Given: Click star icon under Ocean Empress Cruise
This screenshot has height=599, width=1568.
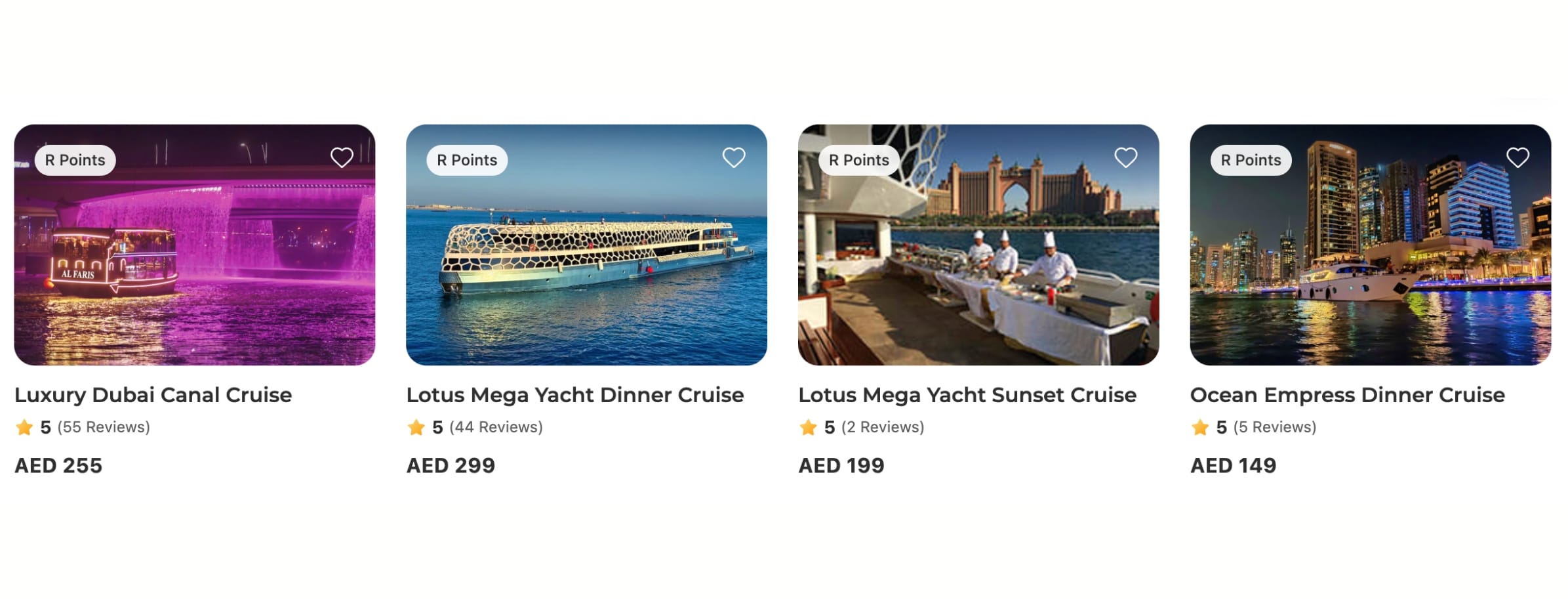Looking at the screenshot, I should (x=1200, y=428).
